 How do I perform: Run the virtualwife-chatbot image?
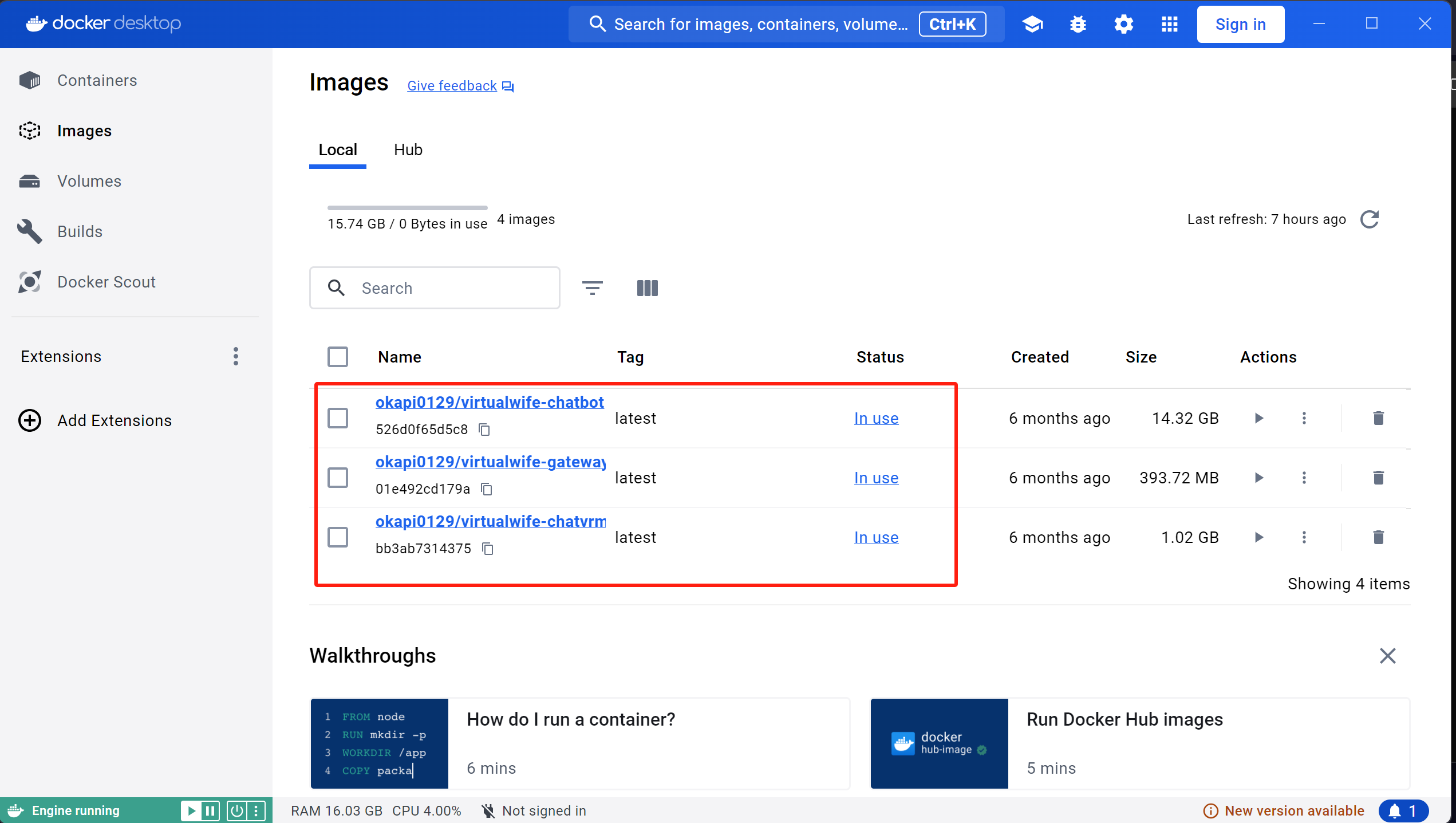(1258, 418)
